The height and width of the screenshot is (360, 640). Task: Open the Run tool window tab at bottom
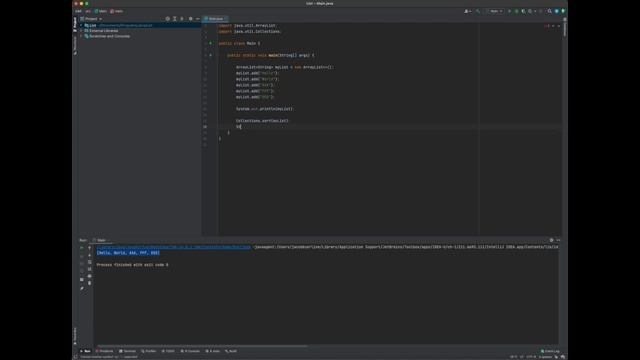(86, 351)
